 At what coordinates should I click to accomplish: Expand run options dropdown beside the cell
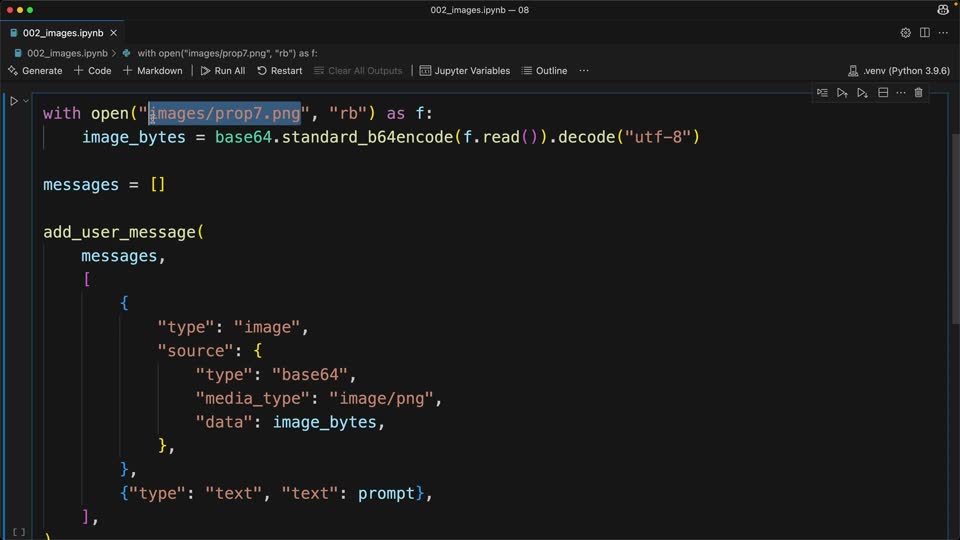[26, 101]
